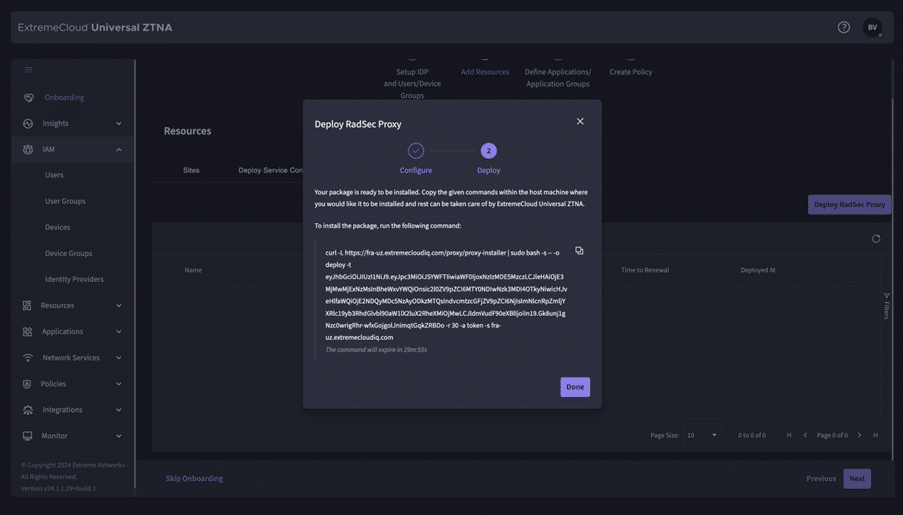903x515 pixels.
Task: Open the BV user avatar menu
Action: point(872,28)
